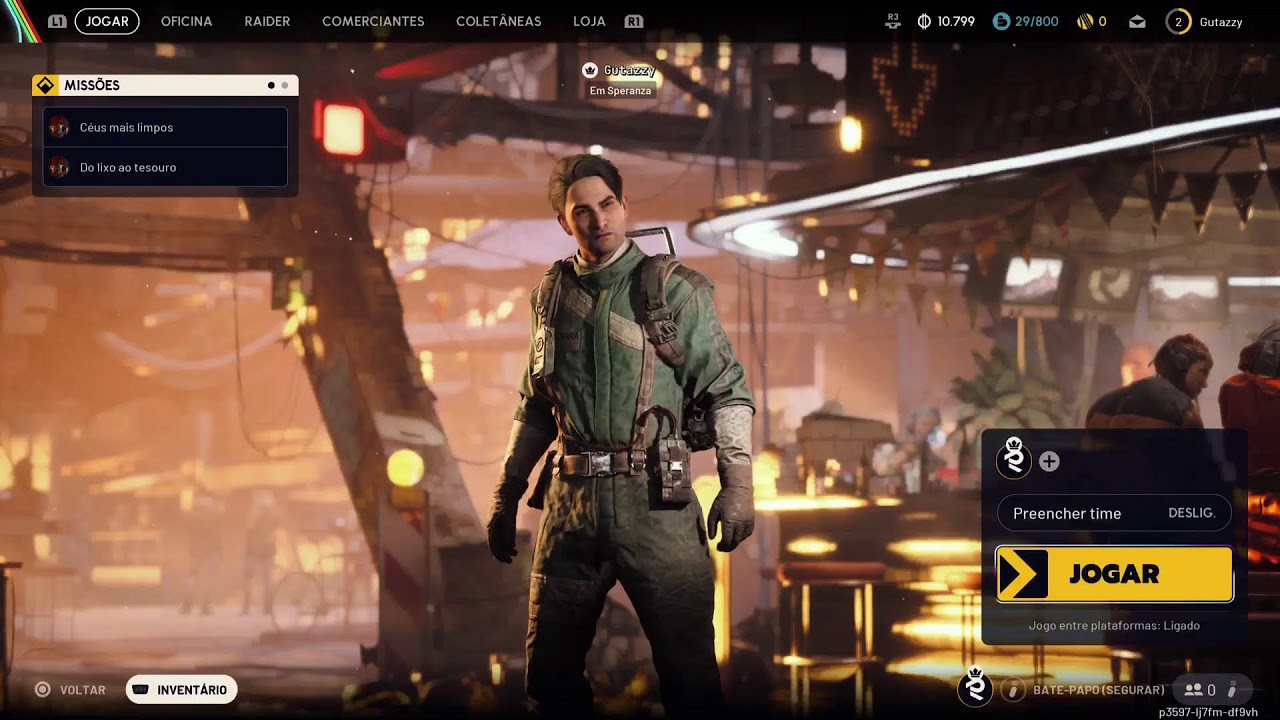Start the match with the yellow JOGAR button
The width and height of the screenshot is (1280, 720).
[x=1114, y=573]
